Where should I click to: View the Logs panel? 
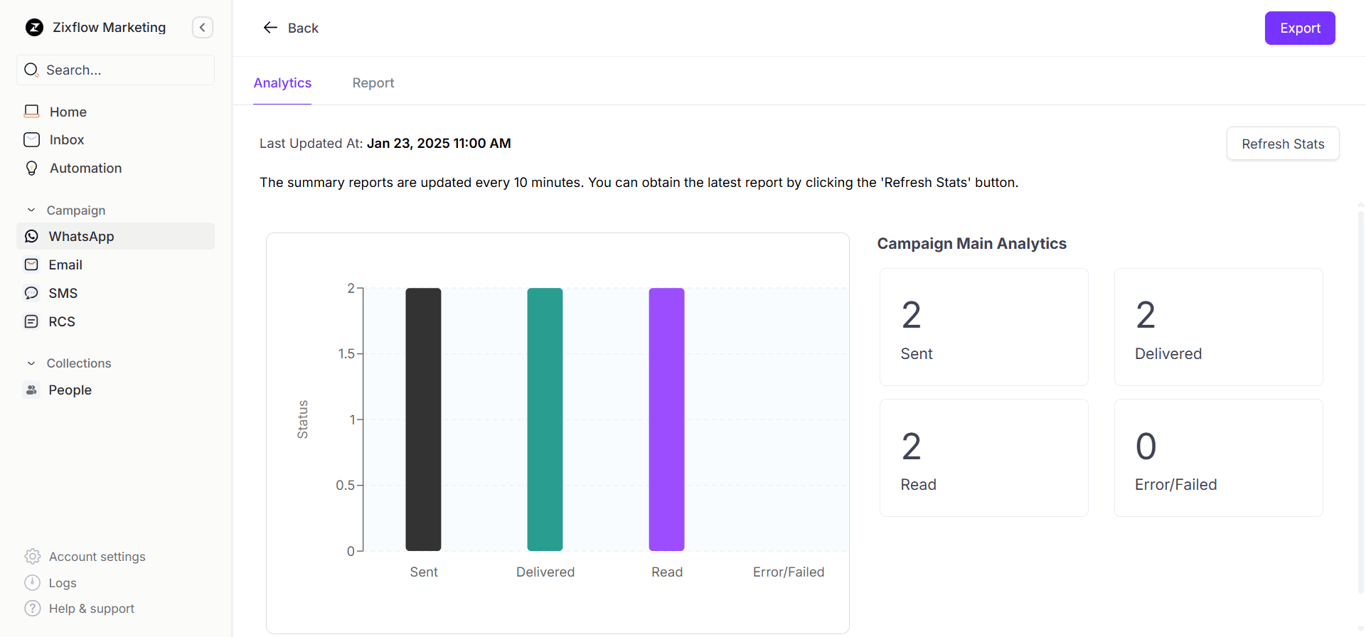pos(62,582)
